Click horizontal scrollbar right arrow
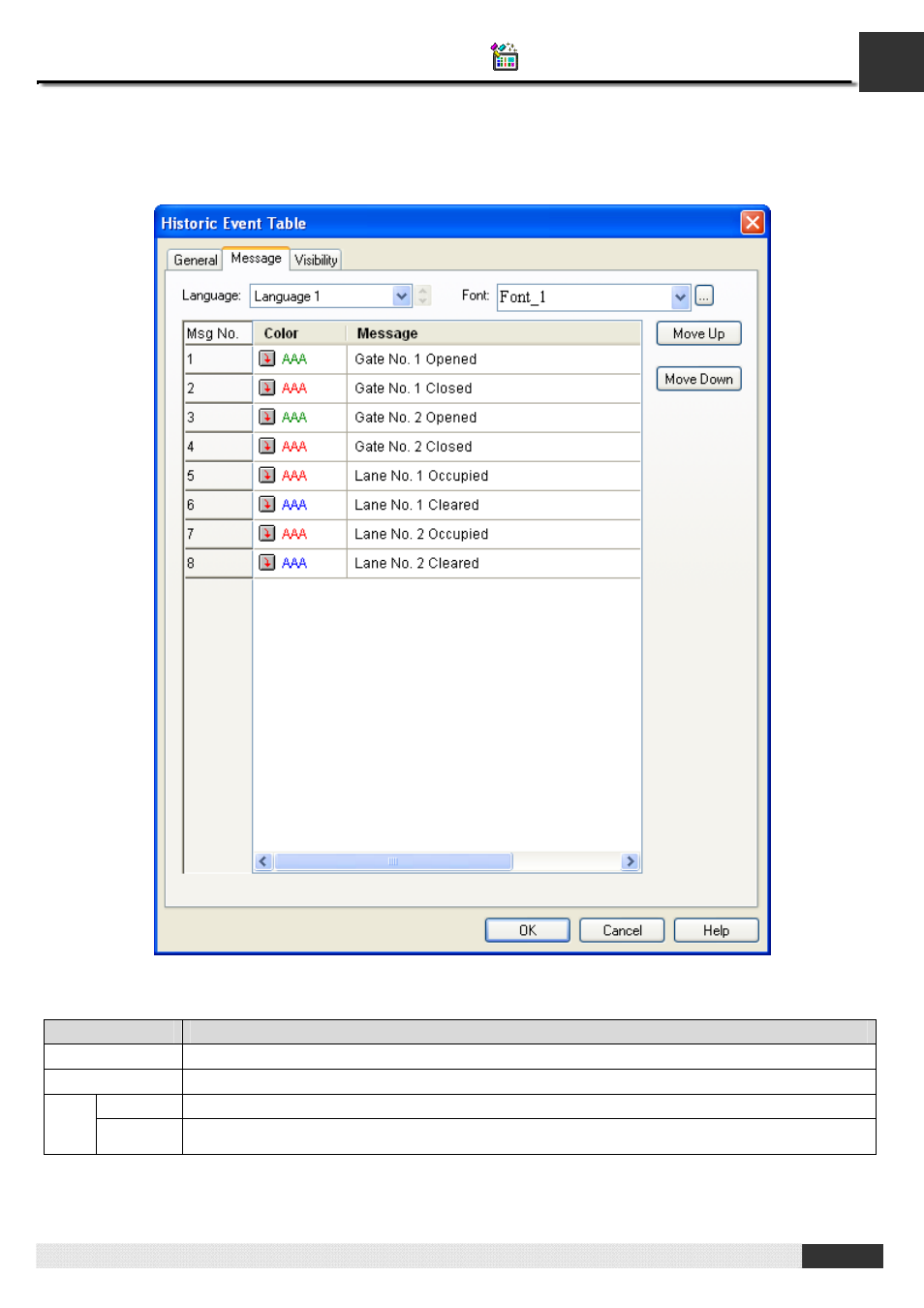924x1308 pixels. click(x=631, y=861)
